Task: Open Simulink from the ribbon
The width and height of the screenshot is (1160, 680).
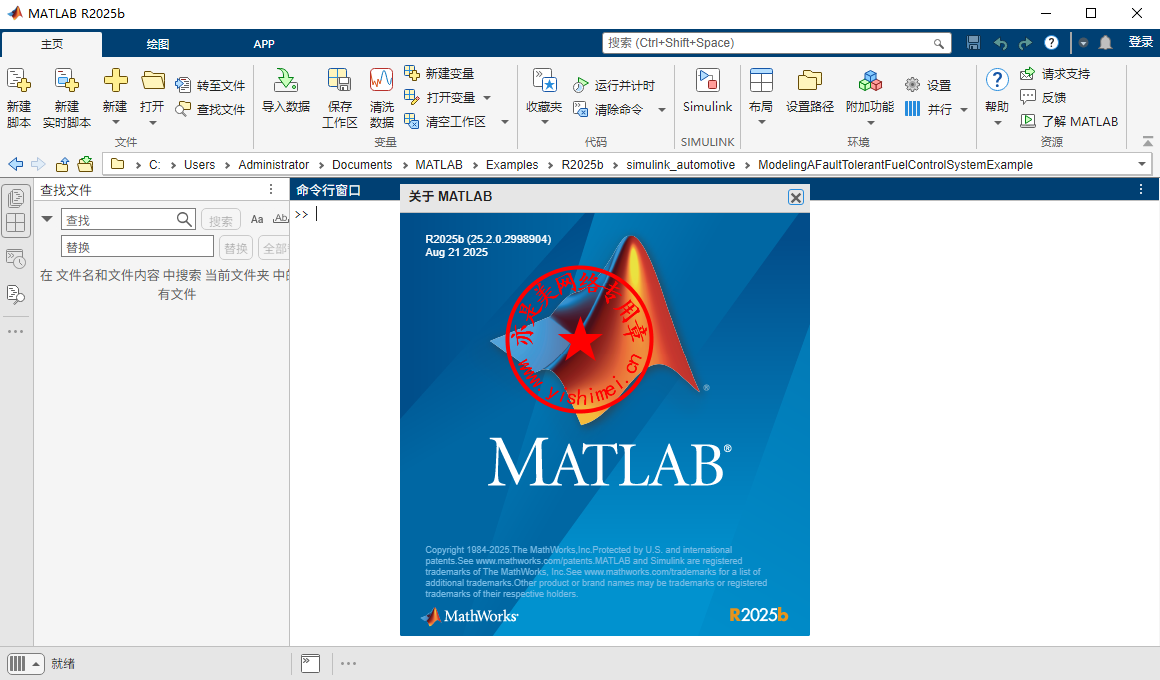Action: click(707, 91)
